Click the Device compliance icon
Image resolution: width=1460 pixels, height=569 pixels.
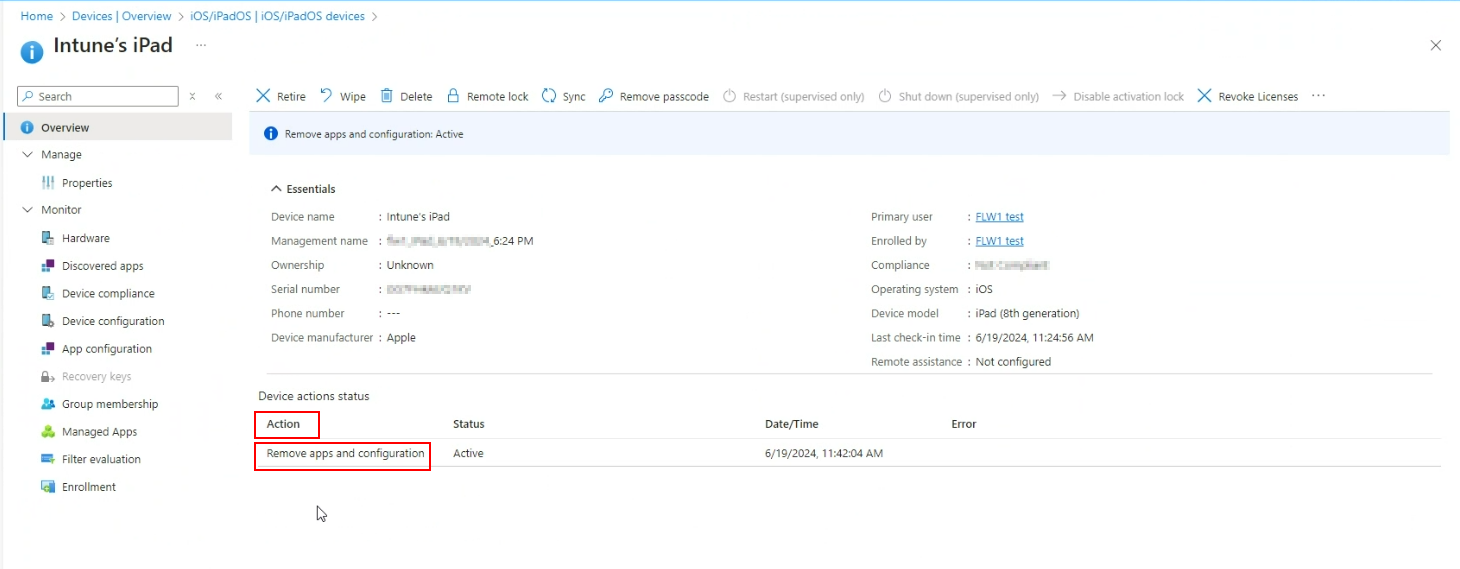point(48,293)
